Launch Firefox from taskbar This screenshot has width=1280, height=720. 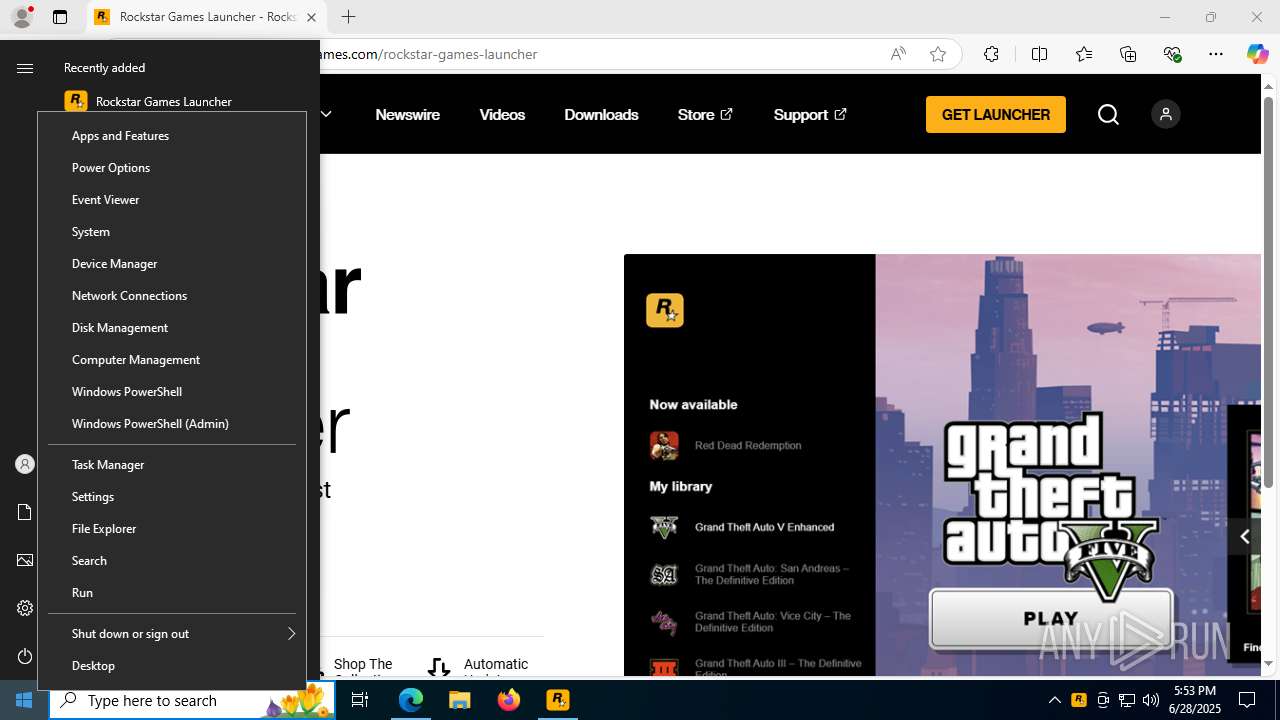coord(509,700)
